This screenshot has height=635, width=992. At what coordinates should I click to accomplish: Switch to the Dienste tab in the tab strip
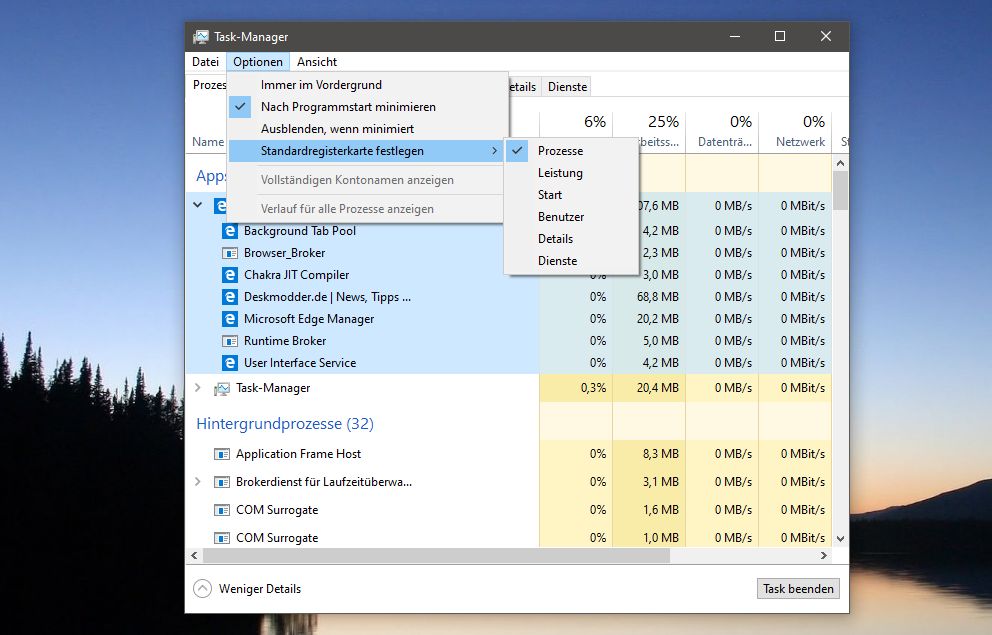click(x=567, y=87)
